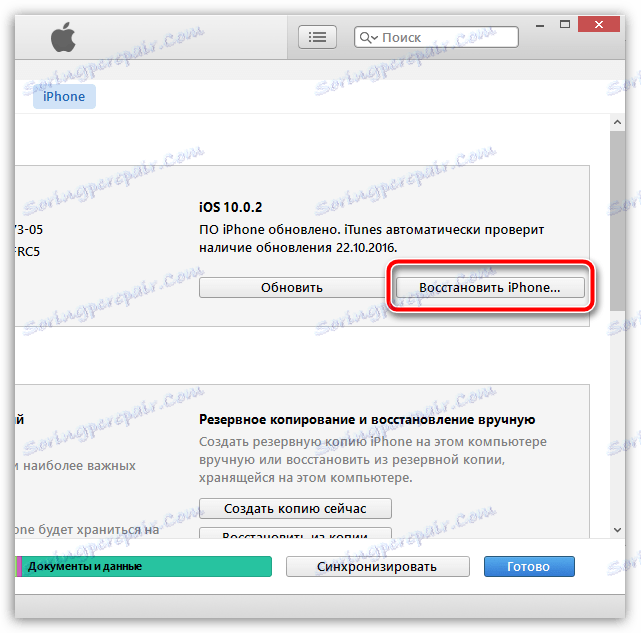This screenshot has width=641, height=633.
Task: Click Создать копию сейчас button
Action: [295, 508]
